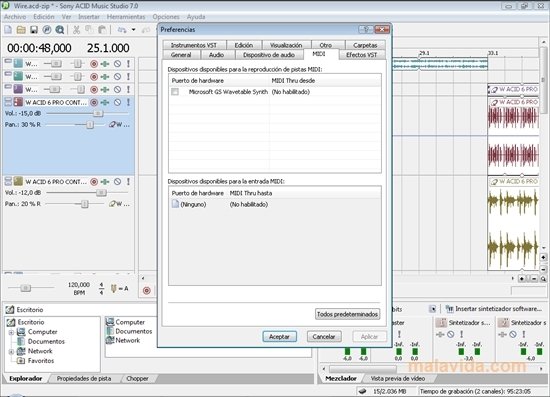Viewport: 550px width, 397px height.
Task: Click the Open folder toolbar icon
Action: click(x=21, y=30)
